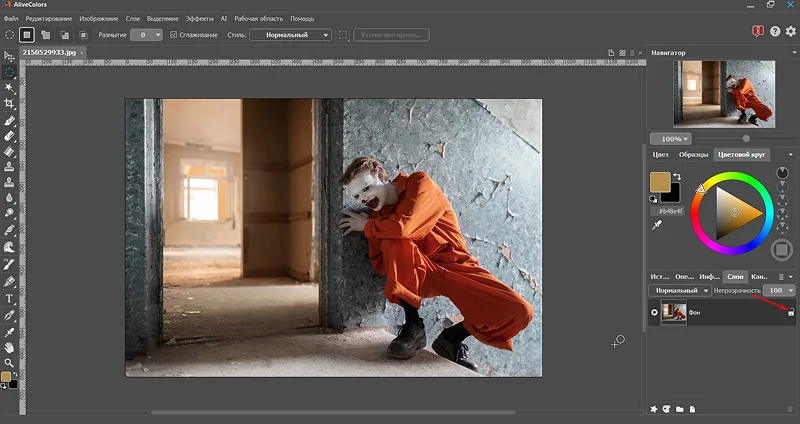
Task: Open the layer blend mode Нормальный dropdown
Action: [x=680, y=290]
